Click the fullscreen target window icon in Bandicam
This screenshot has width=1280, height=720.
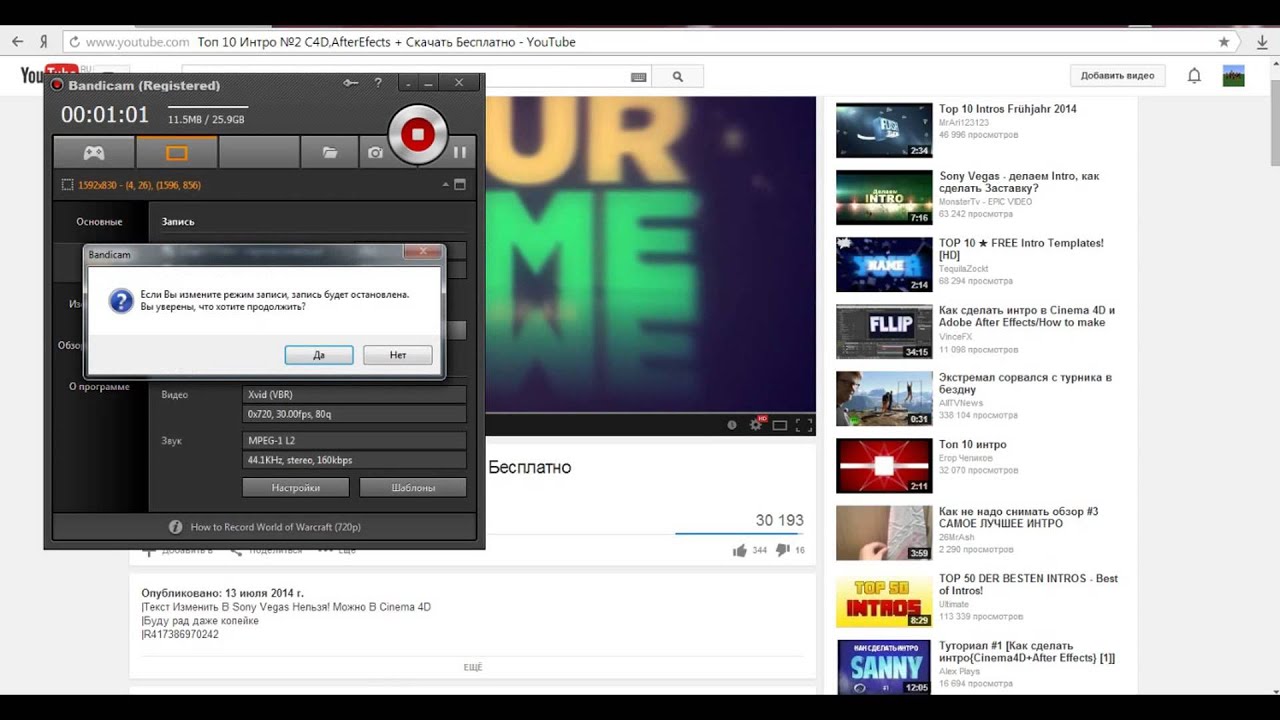click(x=460, y=185)
